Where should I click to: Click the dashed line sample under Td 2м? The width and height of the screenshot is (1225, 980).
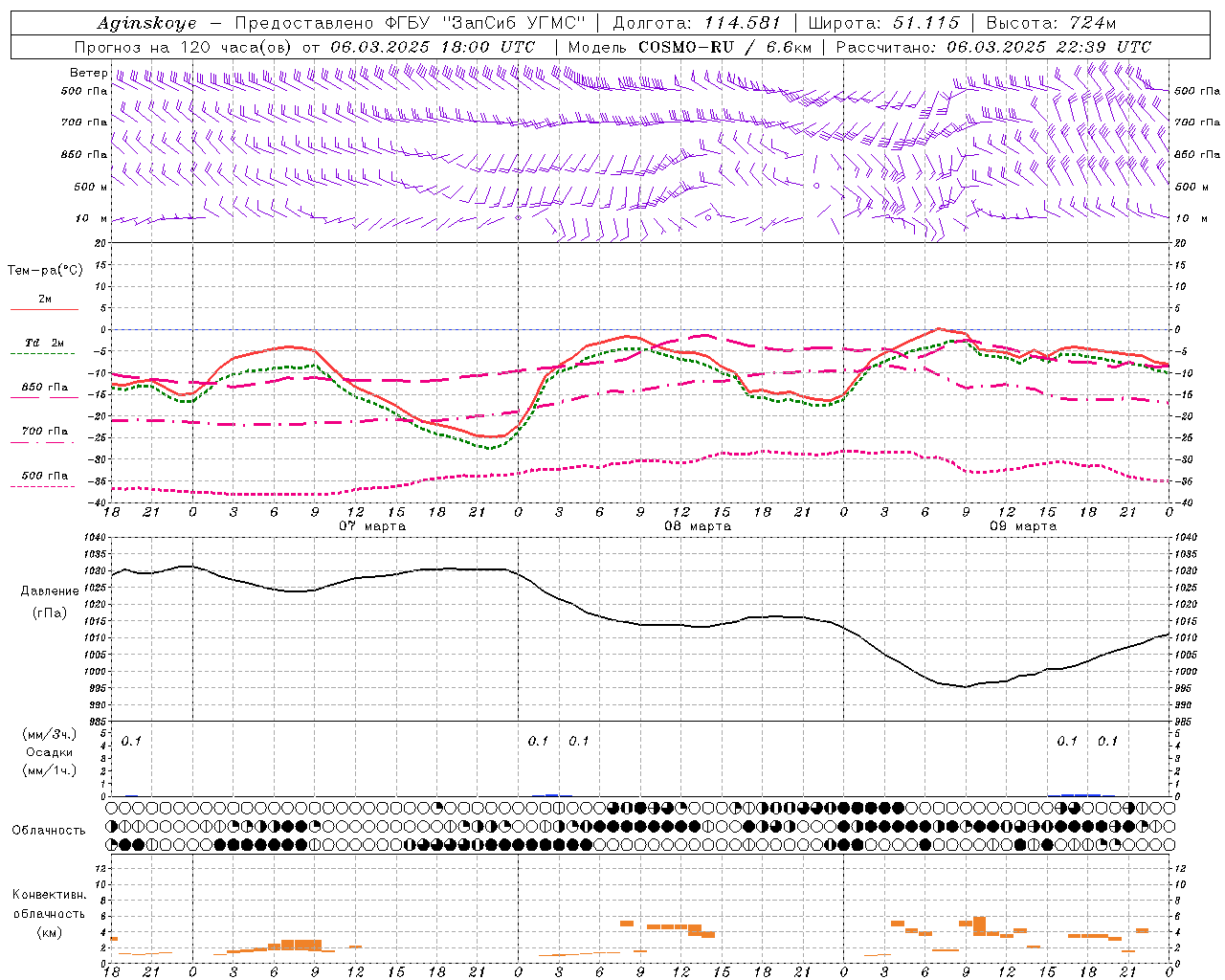[x=43, y=354]
